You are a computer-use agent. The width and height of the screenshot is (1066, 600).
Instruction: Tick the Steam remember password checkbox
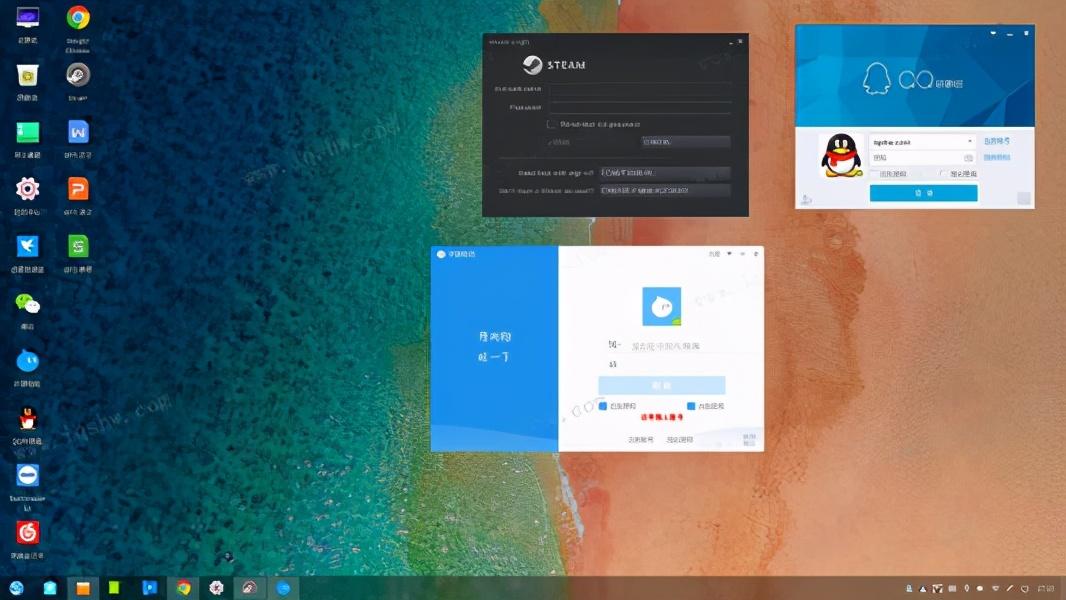click(x=551, y=125)
